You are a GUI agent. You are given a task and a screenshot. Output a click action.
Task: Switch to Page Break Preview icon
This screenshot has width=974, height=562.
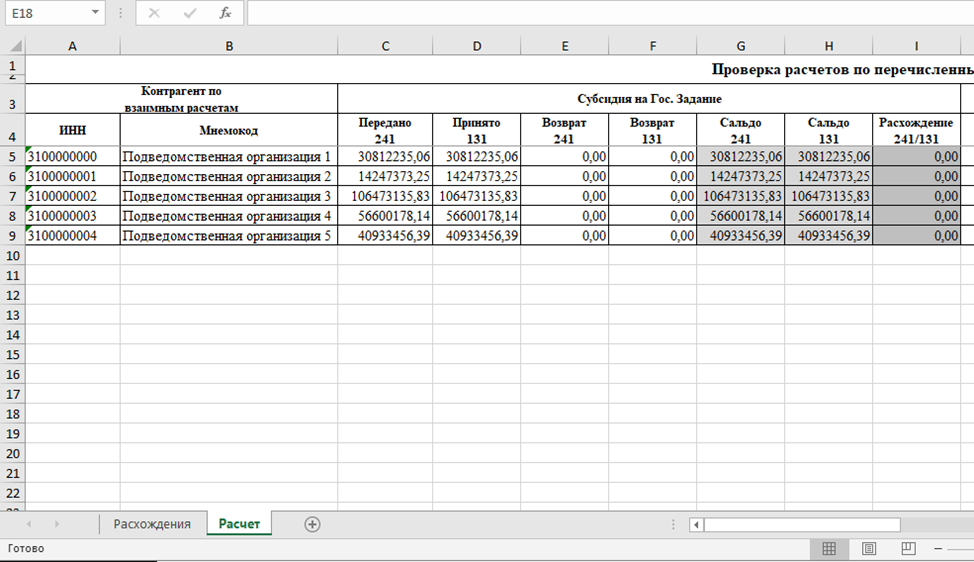click(908, 549)
